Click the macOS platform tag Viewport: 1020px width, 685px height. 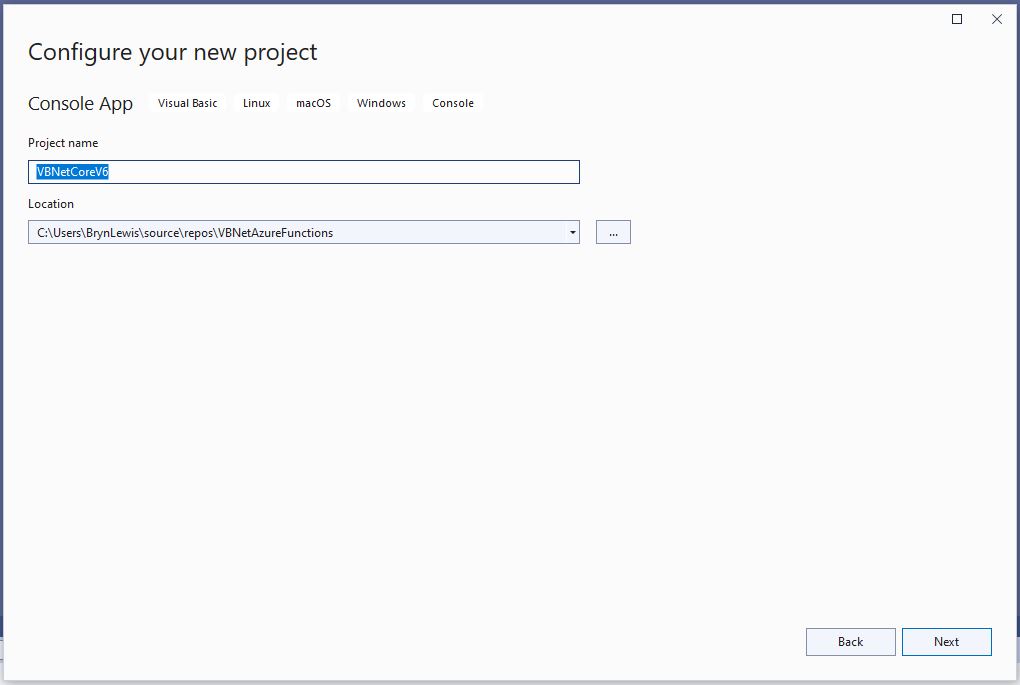tap(313, 103)
